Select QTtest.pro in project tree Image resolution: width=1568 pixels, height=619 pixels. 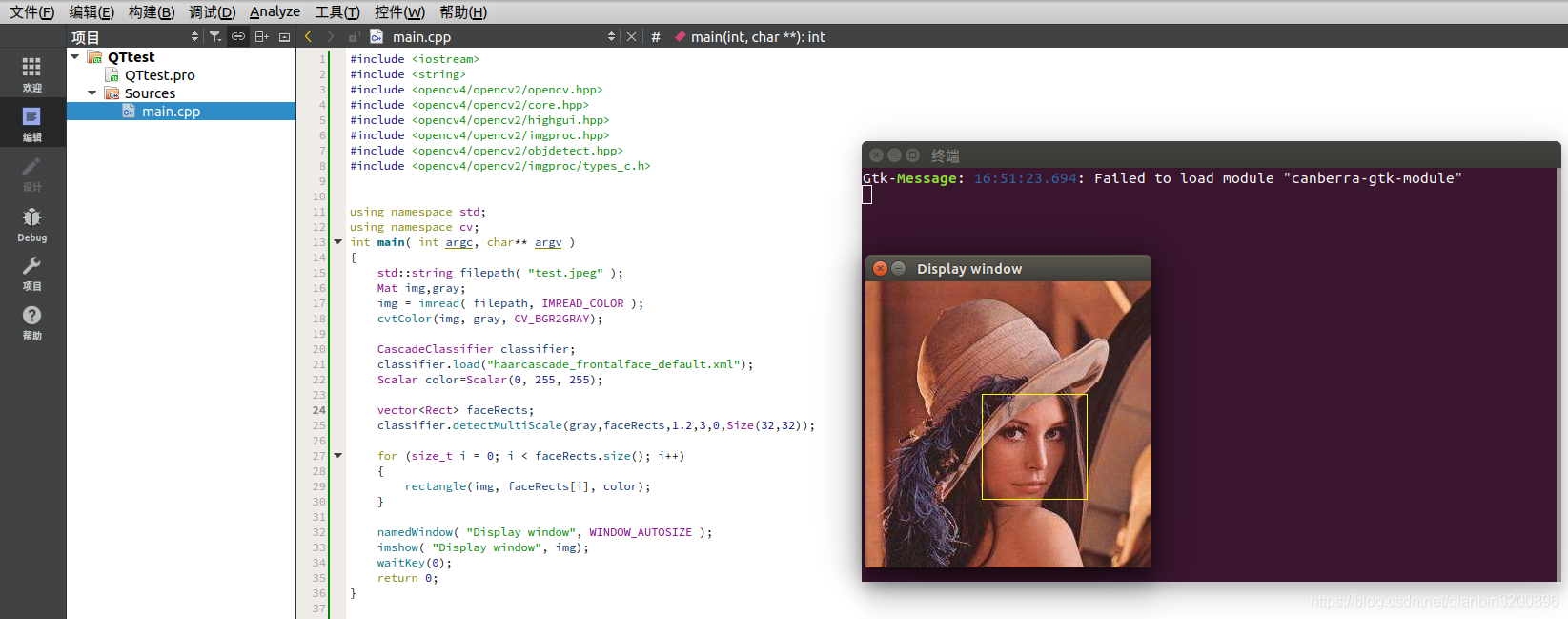[x=159, y=75]
